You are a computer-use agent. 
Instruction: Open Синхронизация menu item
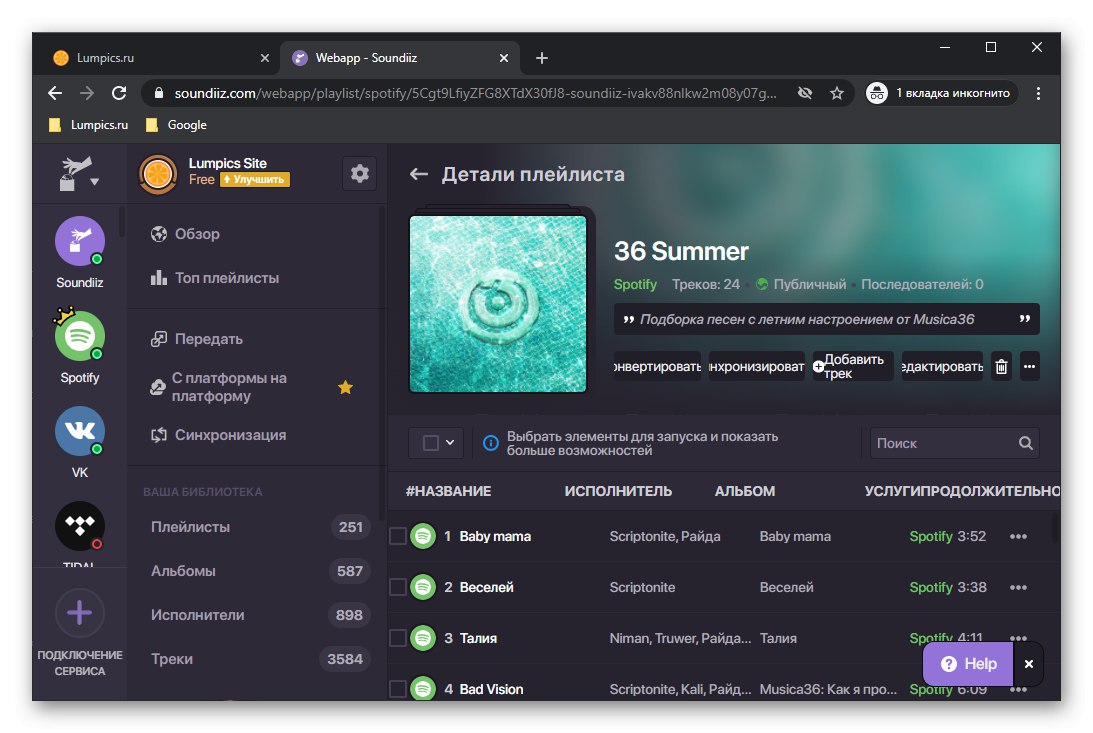click(x=218, y=435)
